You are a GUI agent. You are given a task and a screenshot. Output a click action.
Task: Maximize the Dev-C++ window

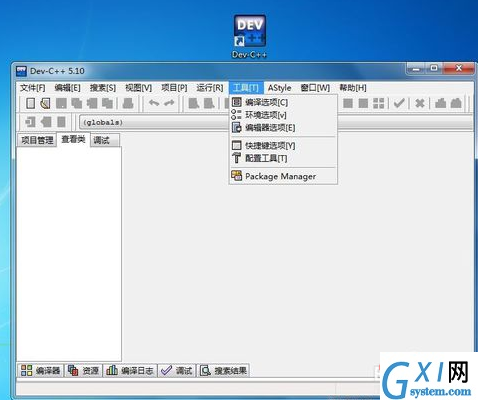(434, 68)
